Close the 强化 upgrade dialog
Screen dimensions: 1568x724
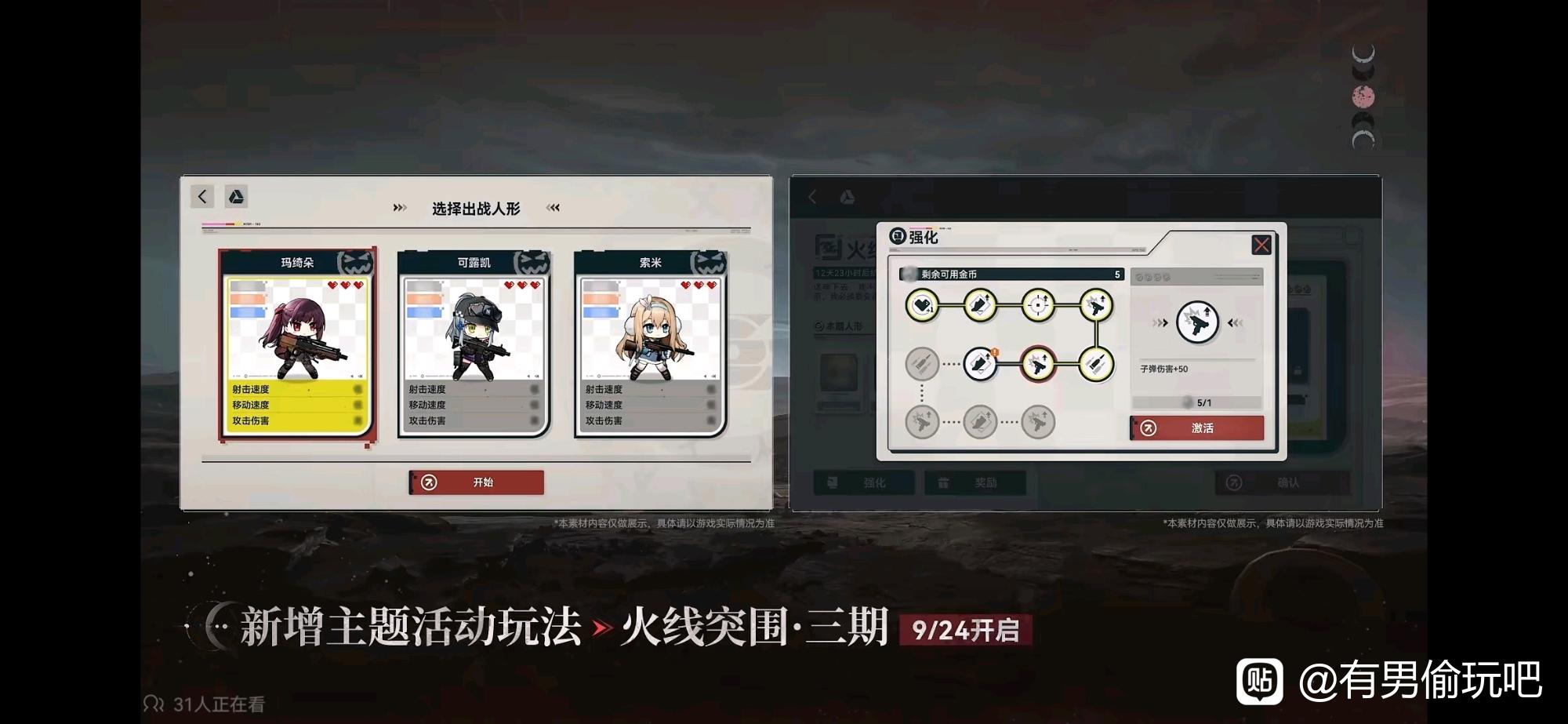click(1261, 245)
